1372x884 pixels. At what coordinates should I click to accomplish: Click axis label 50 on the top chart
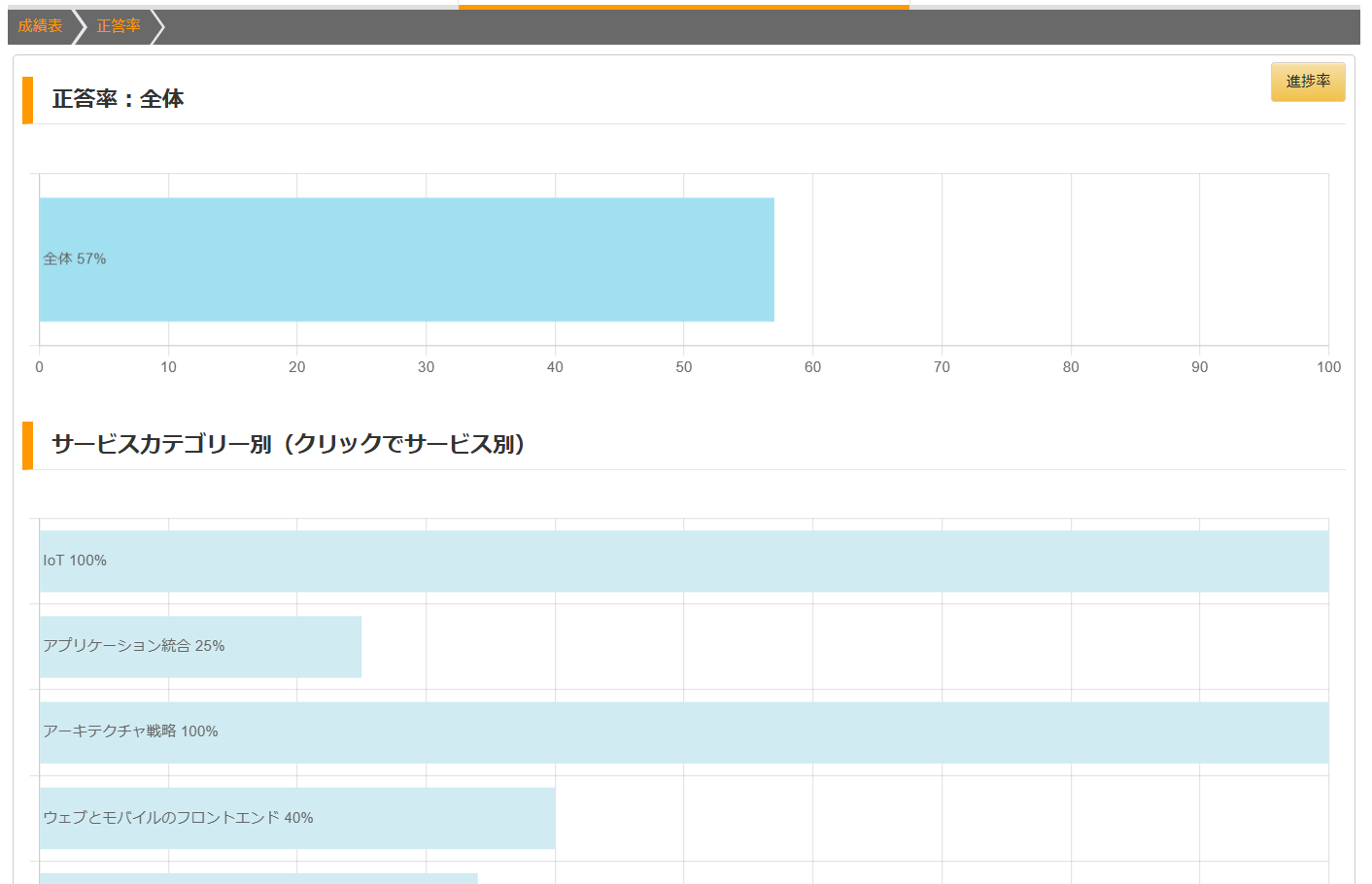pos(684,367)
